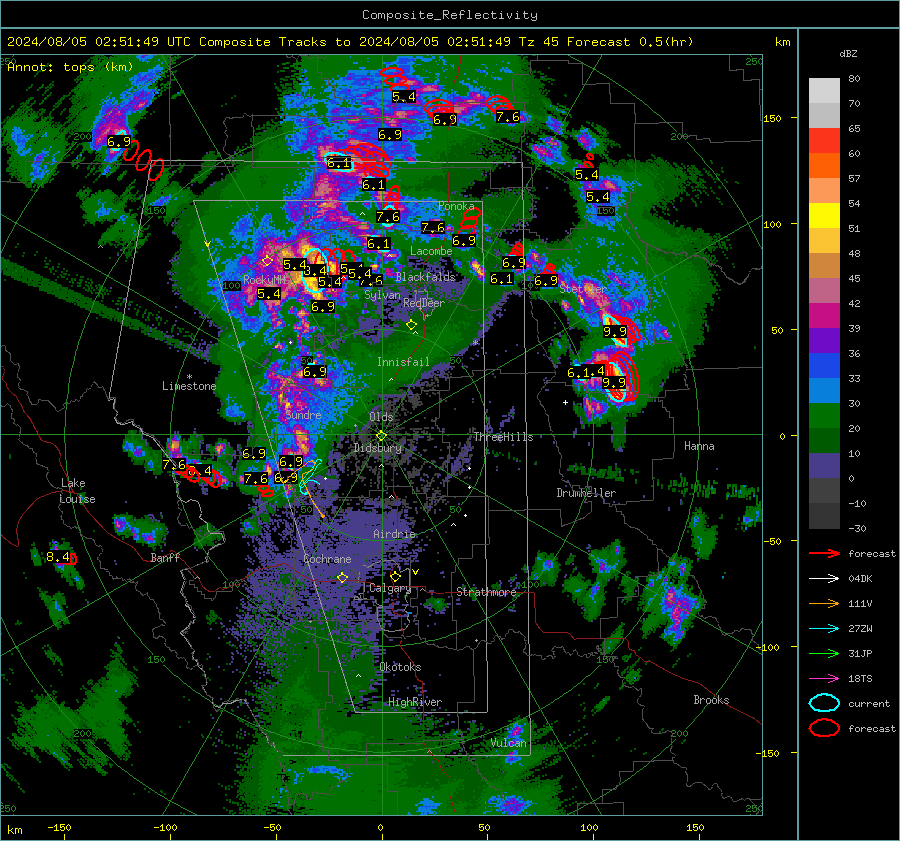Click the Cochrane label
Screen dimensions: 900x841
point(327,559)
